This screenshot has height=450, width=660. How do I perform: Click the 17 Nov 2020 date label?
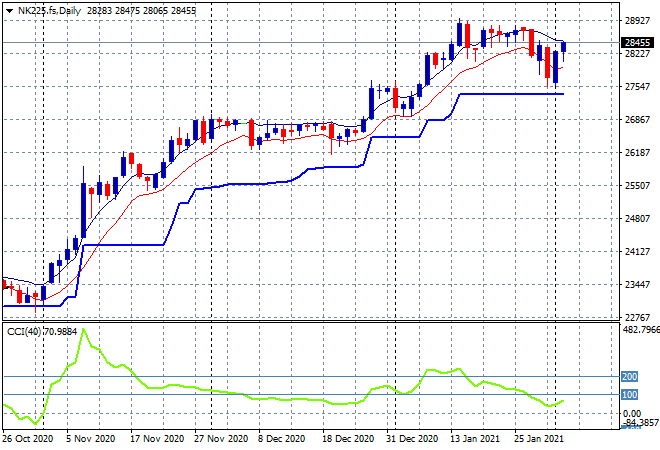tap(157, 439)
